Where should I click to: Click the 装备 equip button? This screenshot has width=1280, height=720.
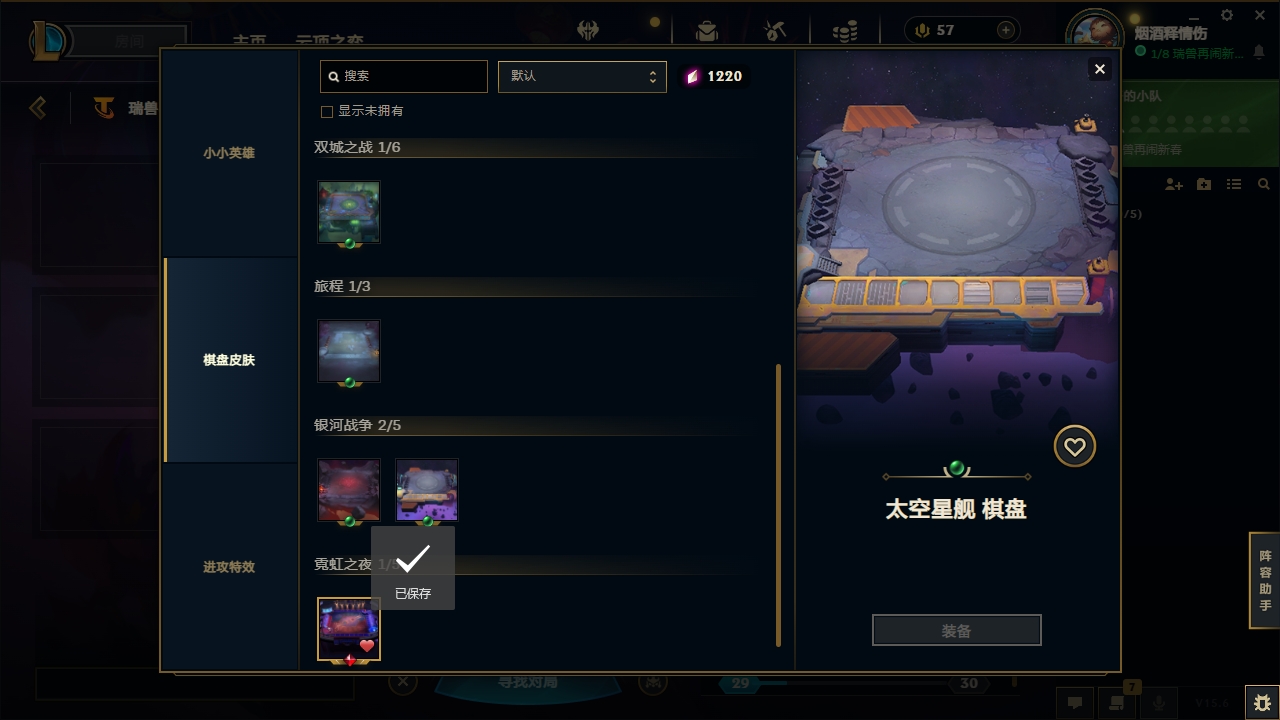click(x=957, y=631)
